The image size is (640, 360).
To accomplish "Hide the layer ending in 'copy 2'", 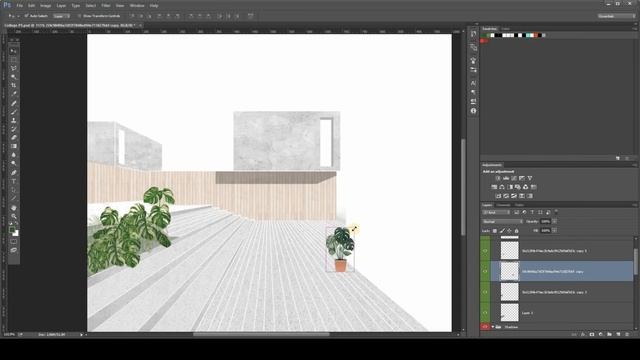I will coord(485,292).
